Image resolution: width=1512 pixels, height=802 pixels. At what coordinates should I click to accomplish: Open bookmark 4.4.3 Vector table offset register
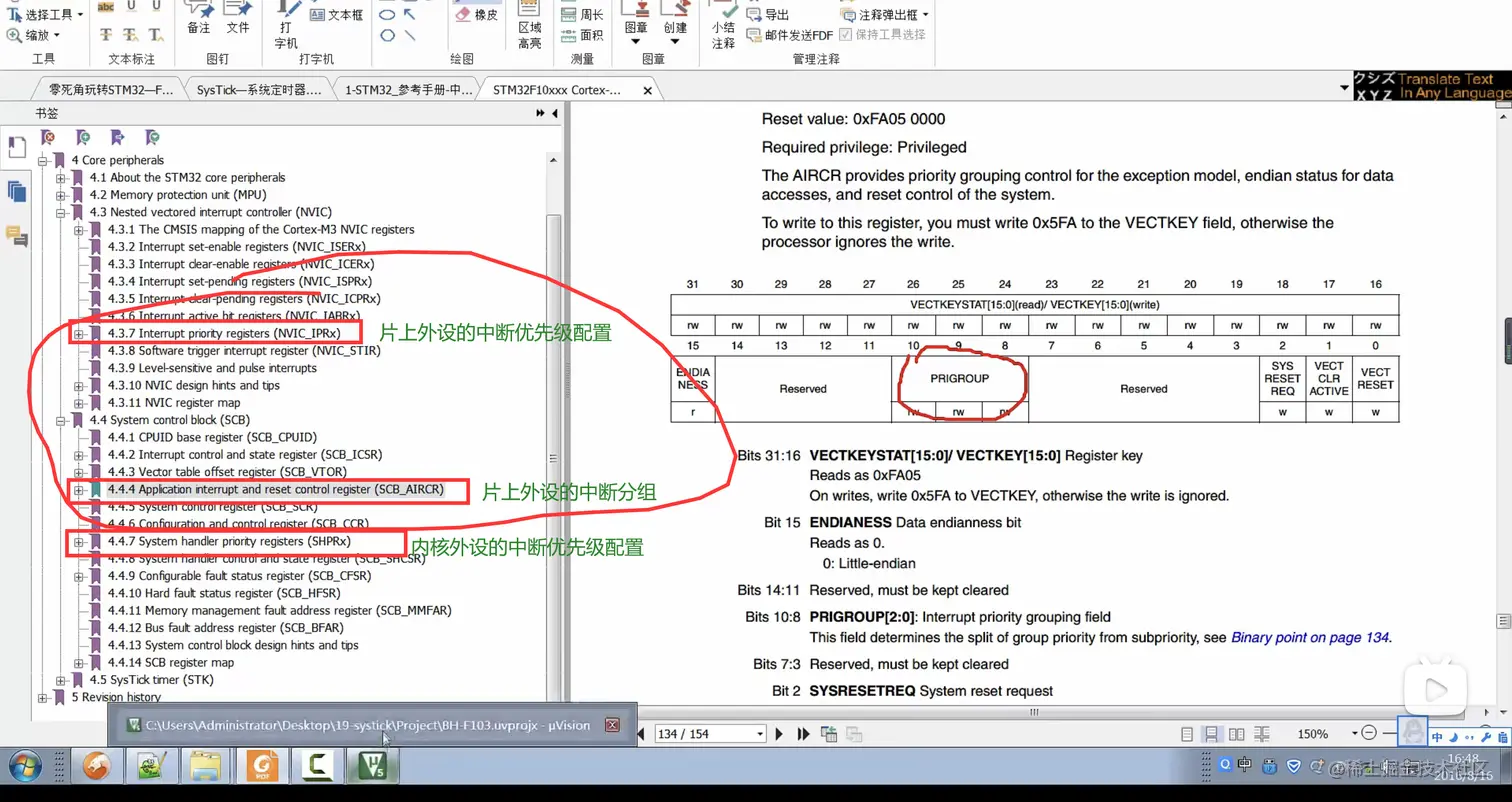click(x=226, y=472)
